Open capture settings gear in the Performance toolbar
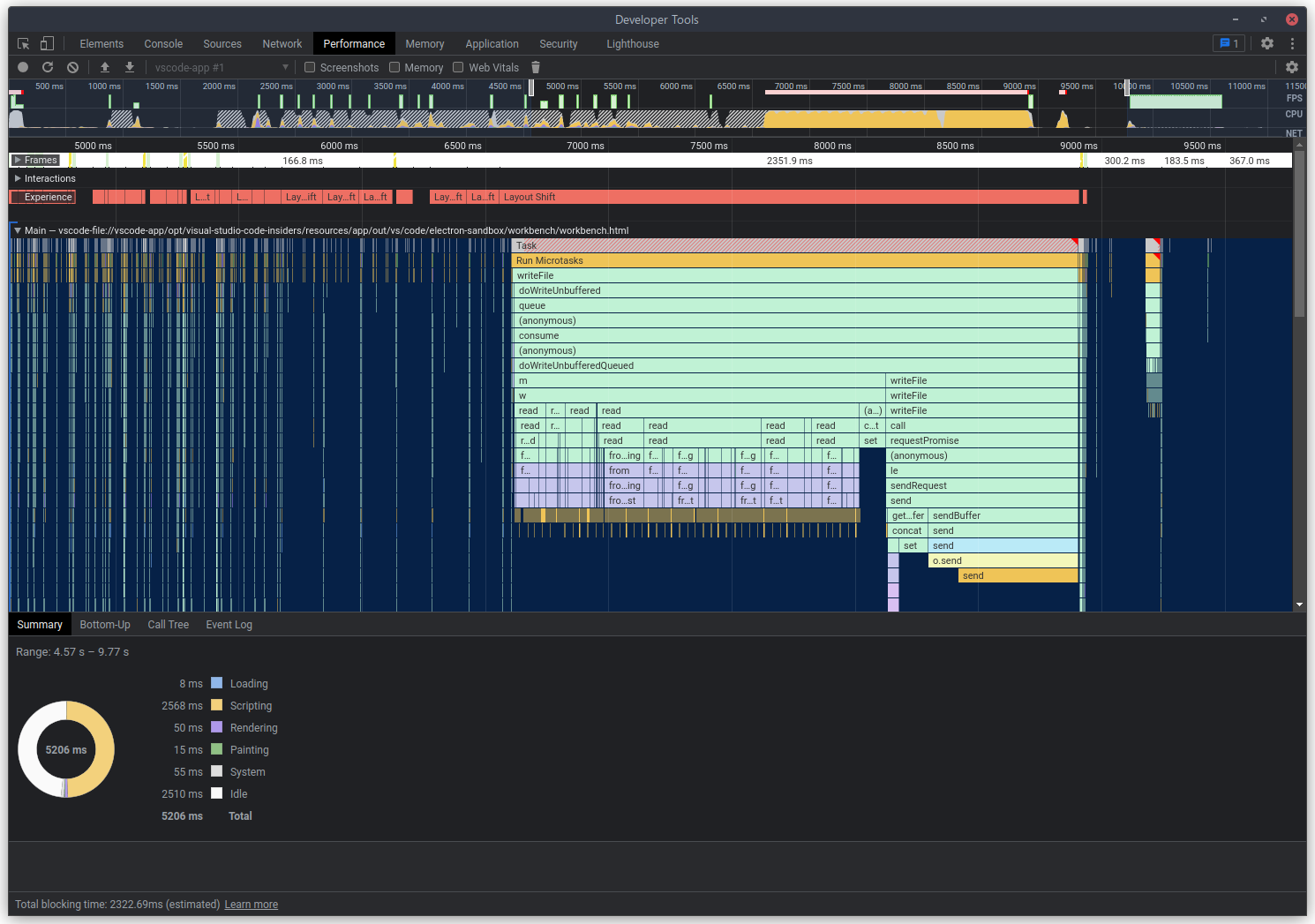This screenshot has width=1315, height=924. click(x=1292, y=67)
